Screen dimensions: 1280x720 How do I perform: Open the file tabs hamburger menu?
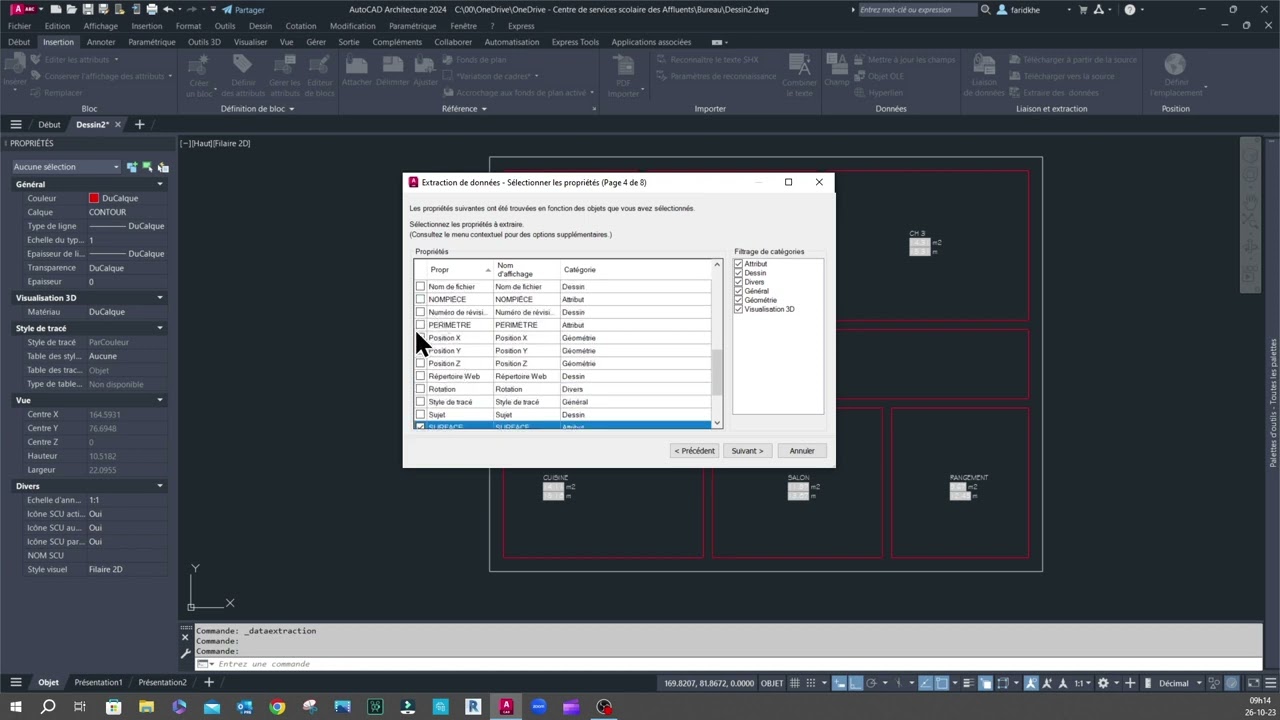click(16, 124)
